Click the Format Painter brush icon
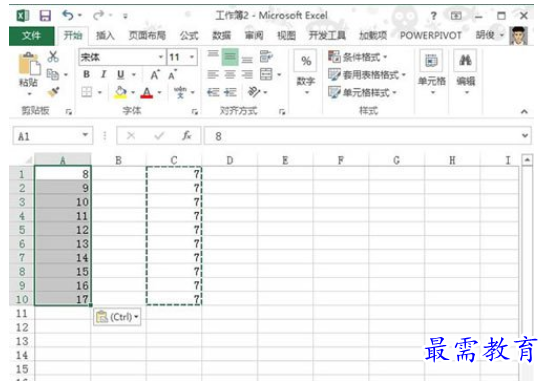Screen dimensions: 546x381 tap(53, 92)
